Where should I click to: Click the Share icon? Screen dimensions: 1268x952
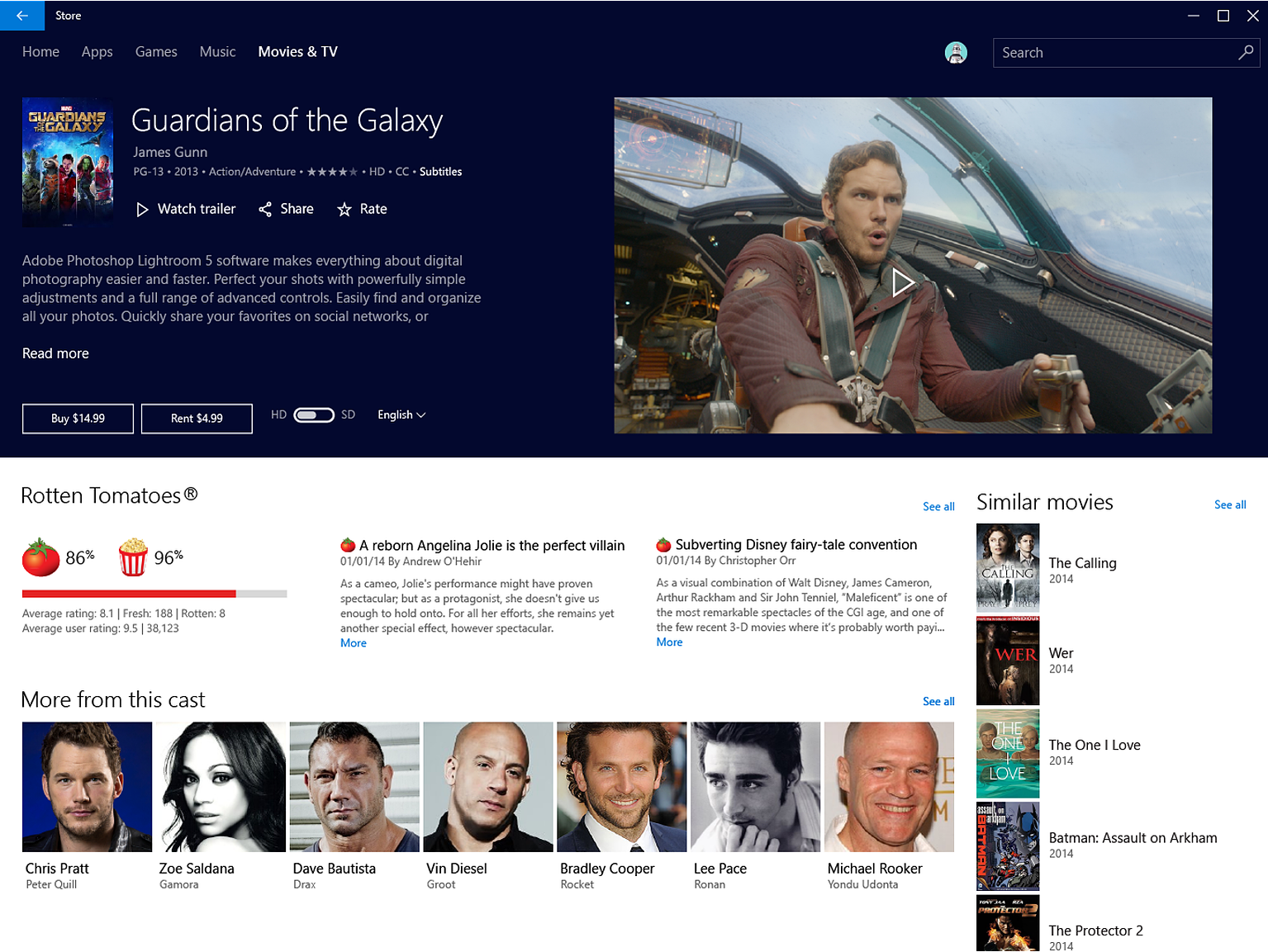(x=265, y=210)
